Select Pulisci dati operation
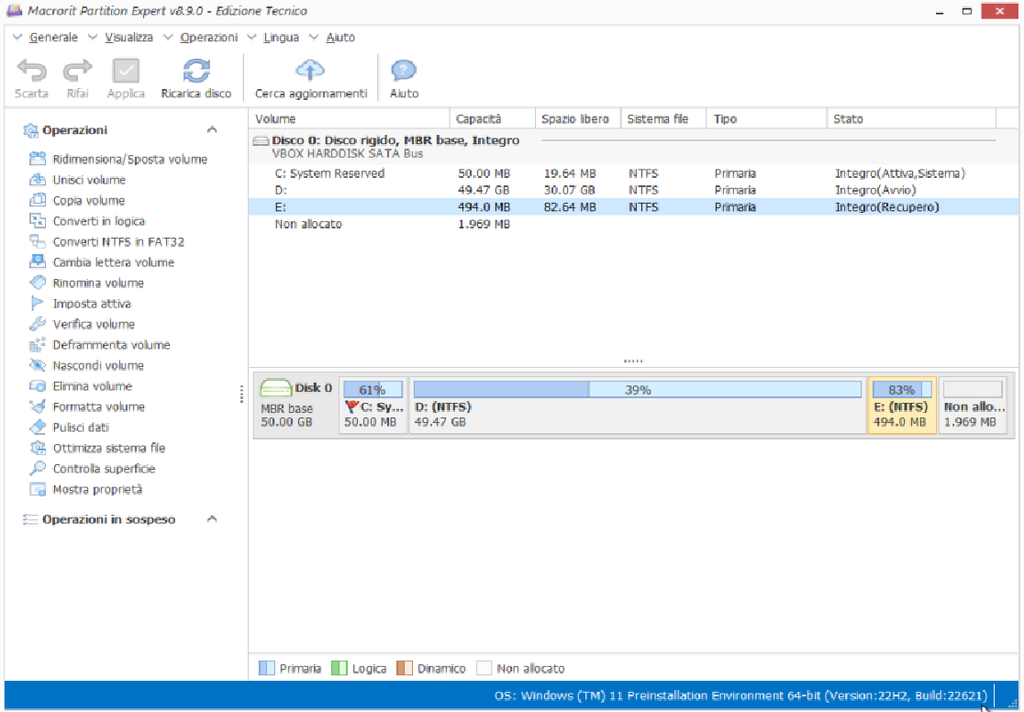Viewport: 1024px width, 712px height. 69,427
